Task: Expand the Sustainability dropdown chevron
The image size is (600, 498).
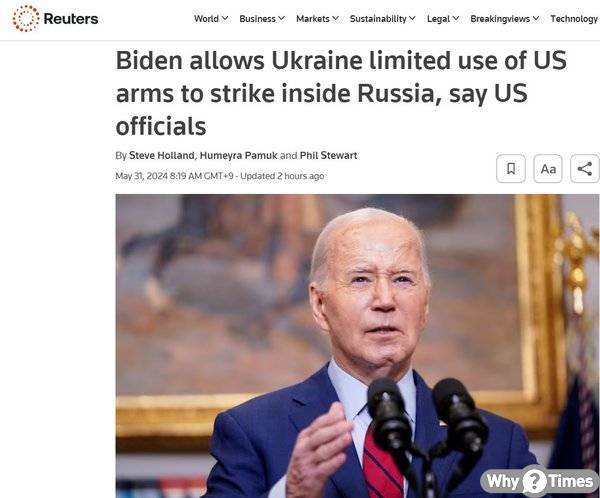Action: pyautogui.click(x=412, y=18)
